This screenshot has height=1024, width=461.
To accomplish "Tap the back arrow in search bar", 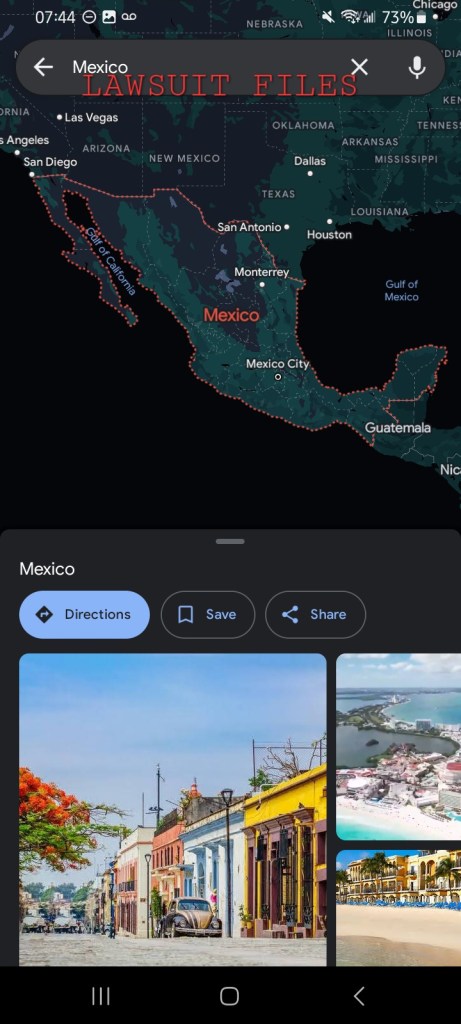I will click(43, 67).
